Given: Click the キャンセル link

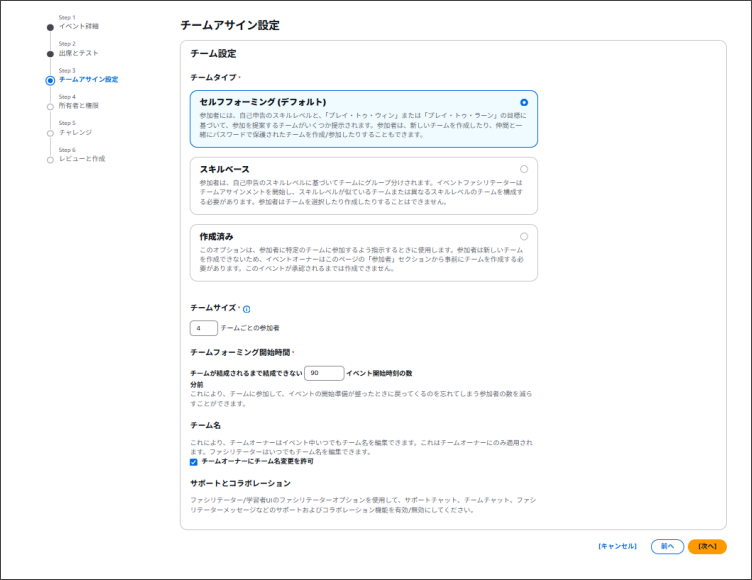Looking at the screenshot, I should pyautogui.click(x=617, y=546).
